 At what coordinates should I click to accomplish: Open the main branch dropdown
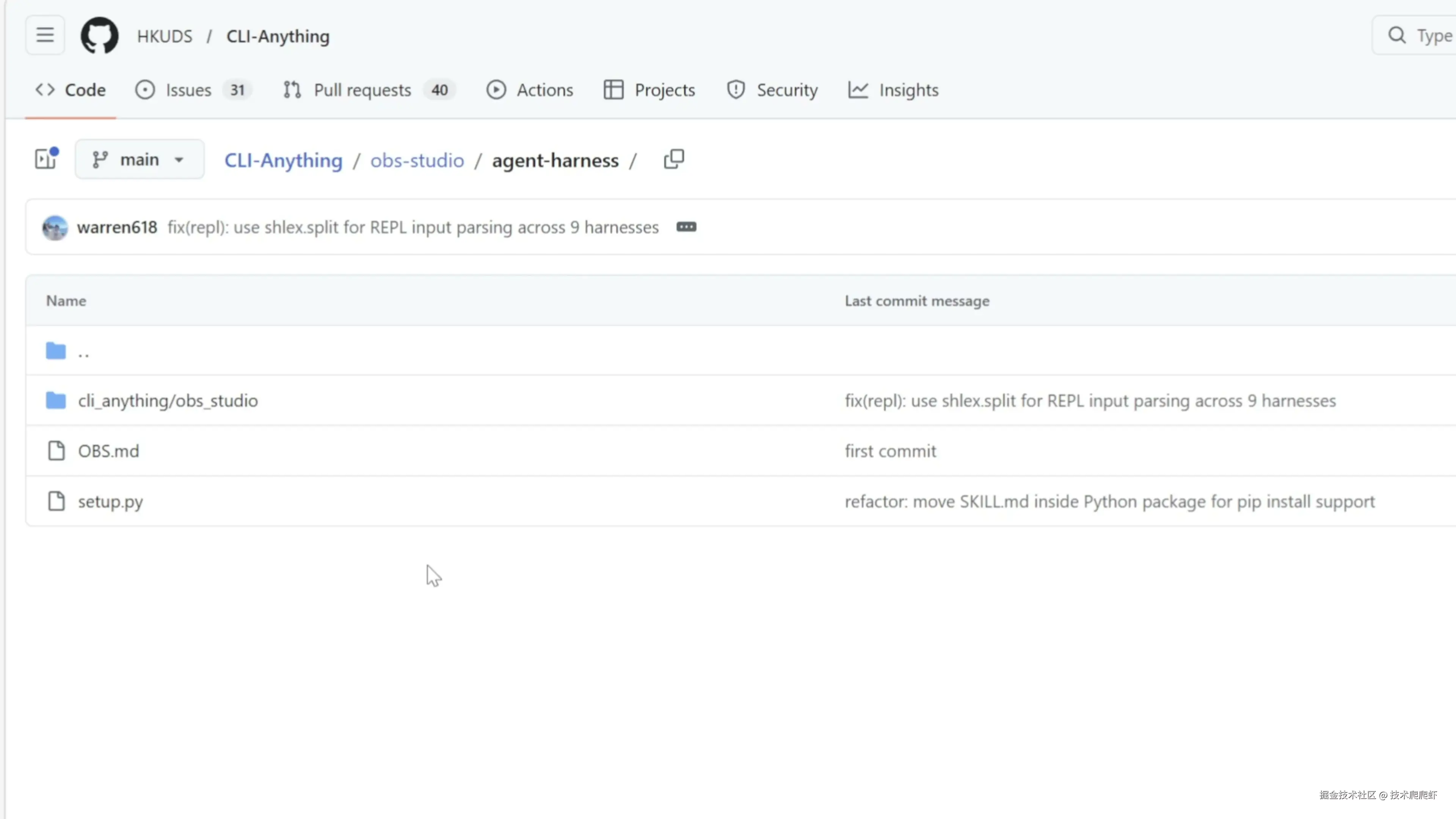tap(139, 160)
